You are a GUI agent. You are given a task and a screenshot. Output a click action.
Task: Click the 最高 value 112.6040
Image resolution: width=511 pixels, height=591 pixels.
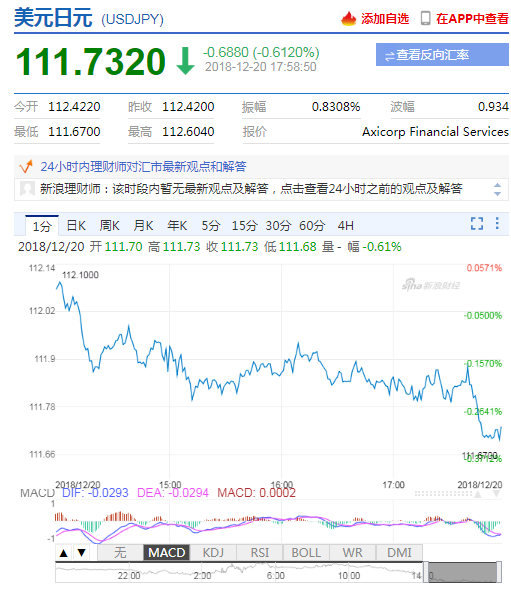pyautogui.click(x=188, y=132)
